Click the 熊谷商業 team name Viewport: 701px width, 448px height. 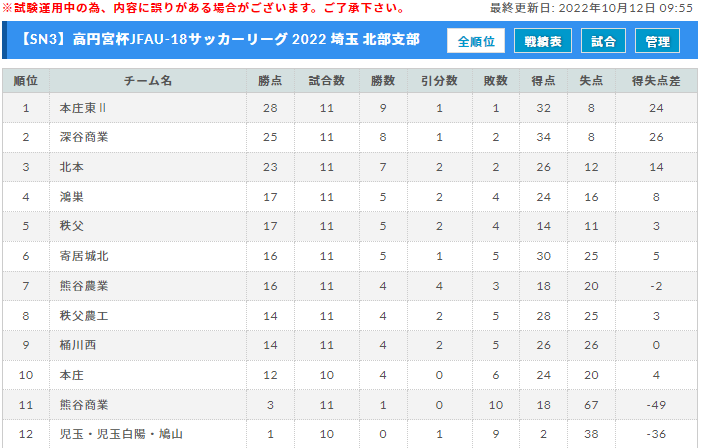84,405
